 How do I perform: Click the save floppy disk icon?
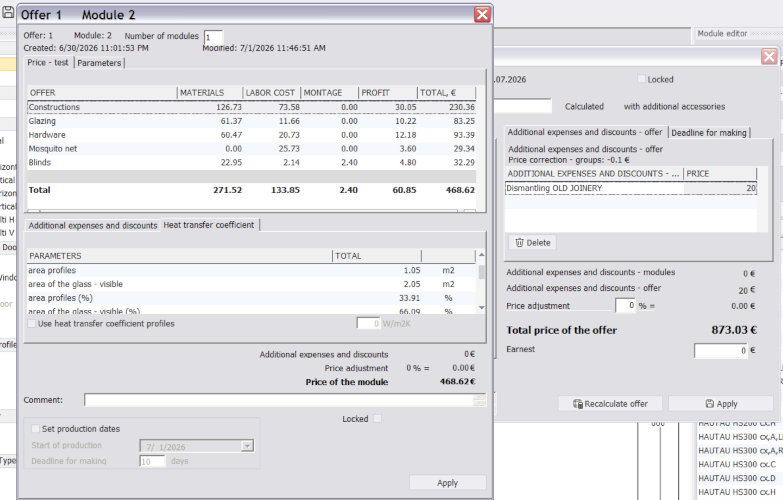(7, 11)
